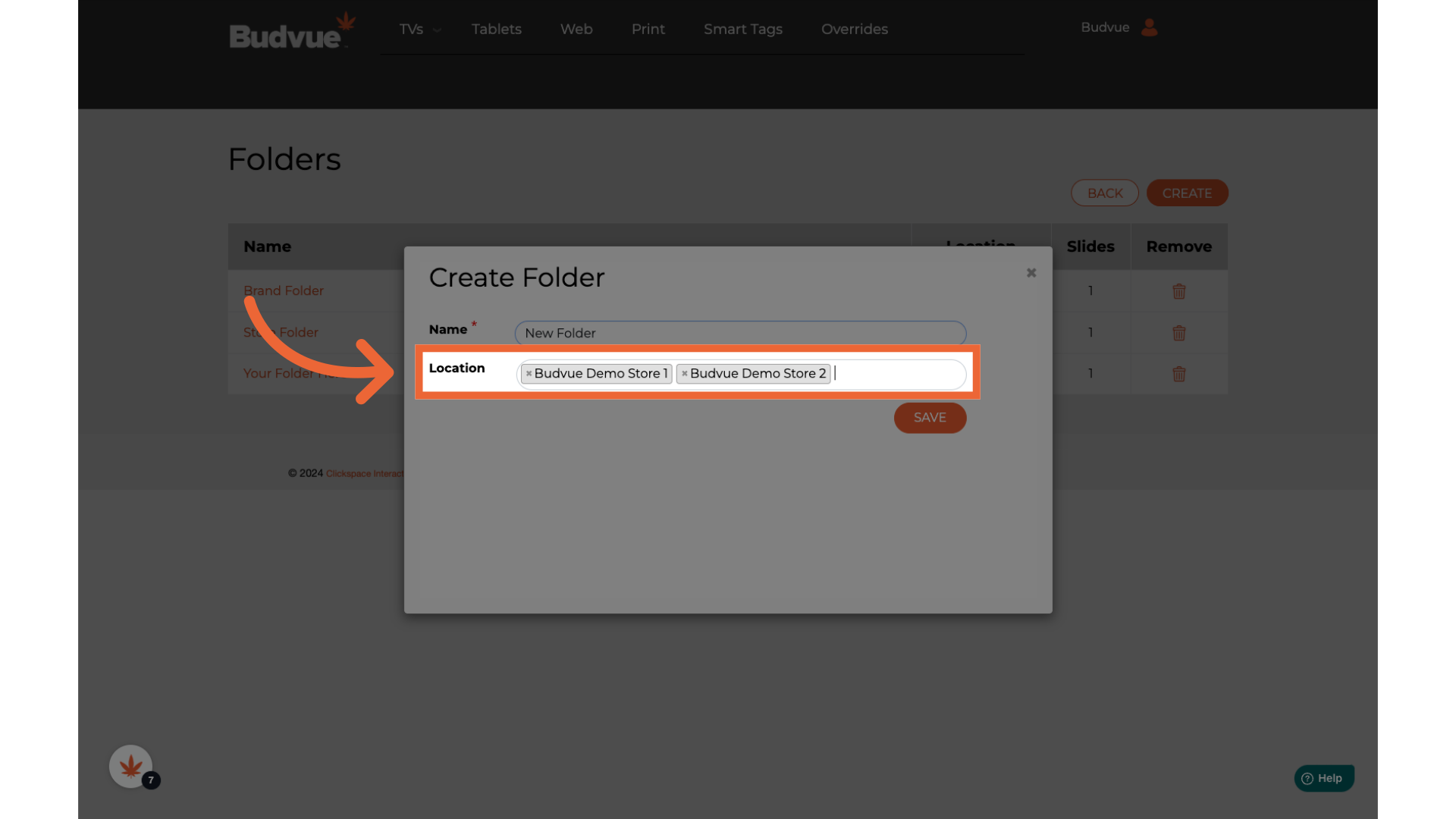
Task: Open the cannabis leaf notification bubble
Action: (131, 767)
